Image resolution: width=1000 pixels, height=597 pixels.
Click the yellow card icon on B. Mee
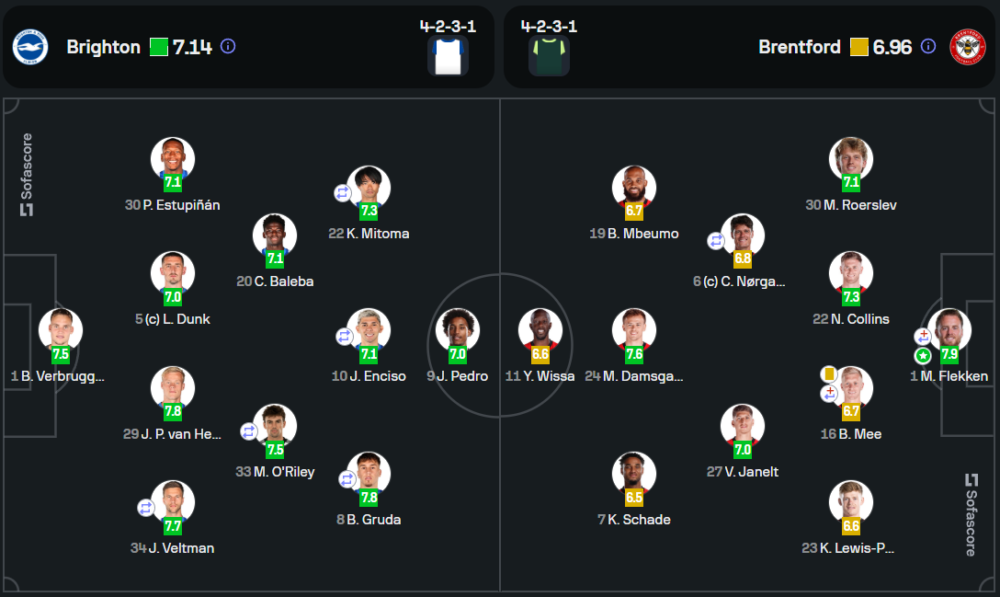[x=829, y=373]
